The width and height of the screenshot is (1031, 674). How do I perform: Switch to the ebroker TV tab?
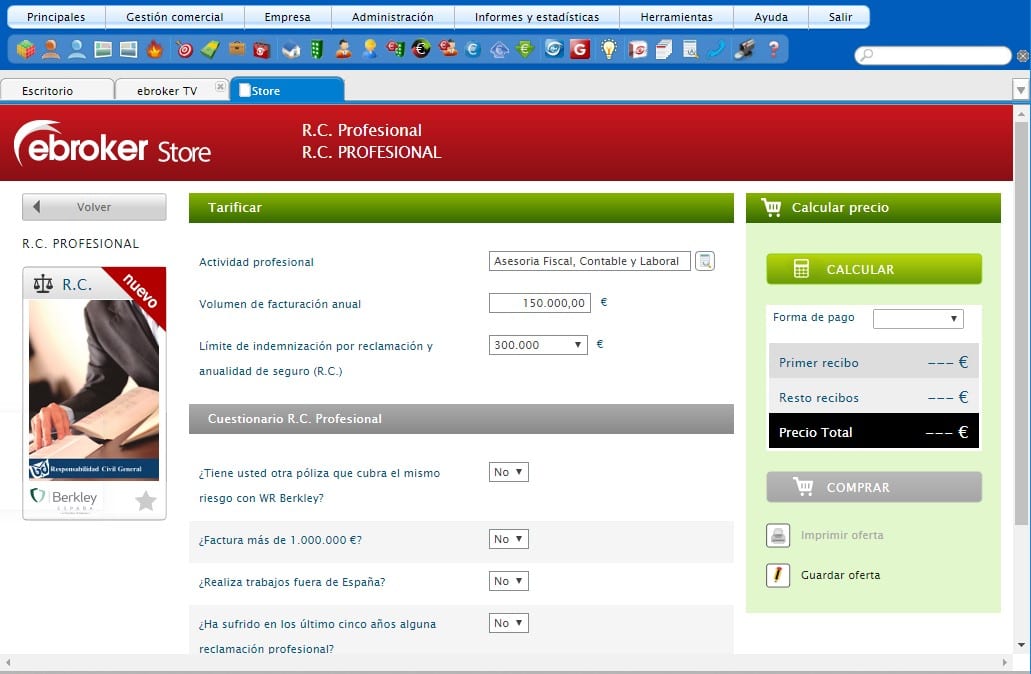click(x=167, y=91)
